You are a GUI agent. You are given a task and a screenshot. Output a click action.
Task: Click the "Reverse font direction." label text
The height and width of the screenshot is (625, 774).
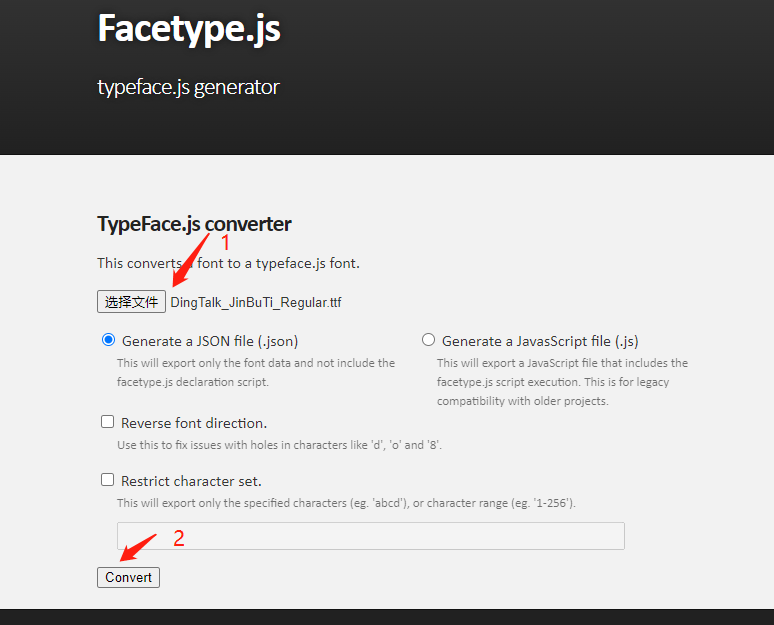pos(194,423)
